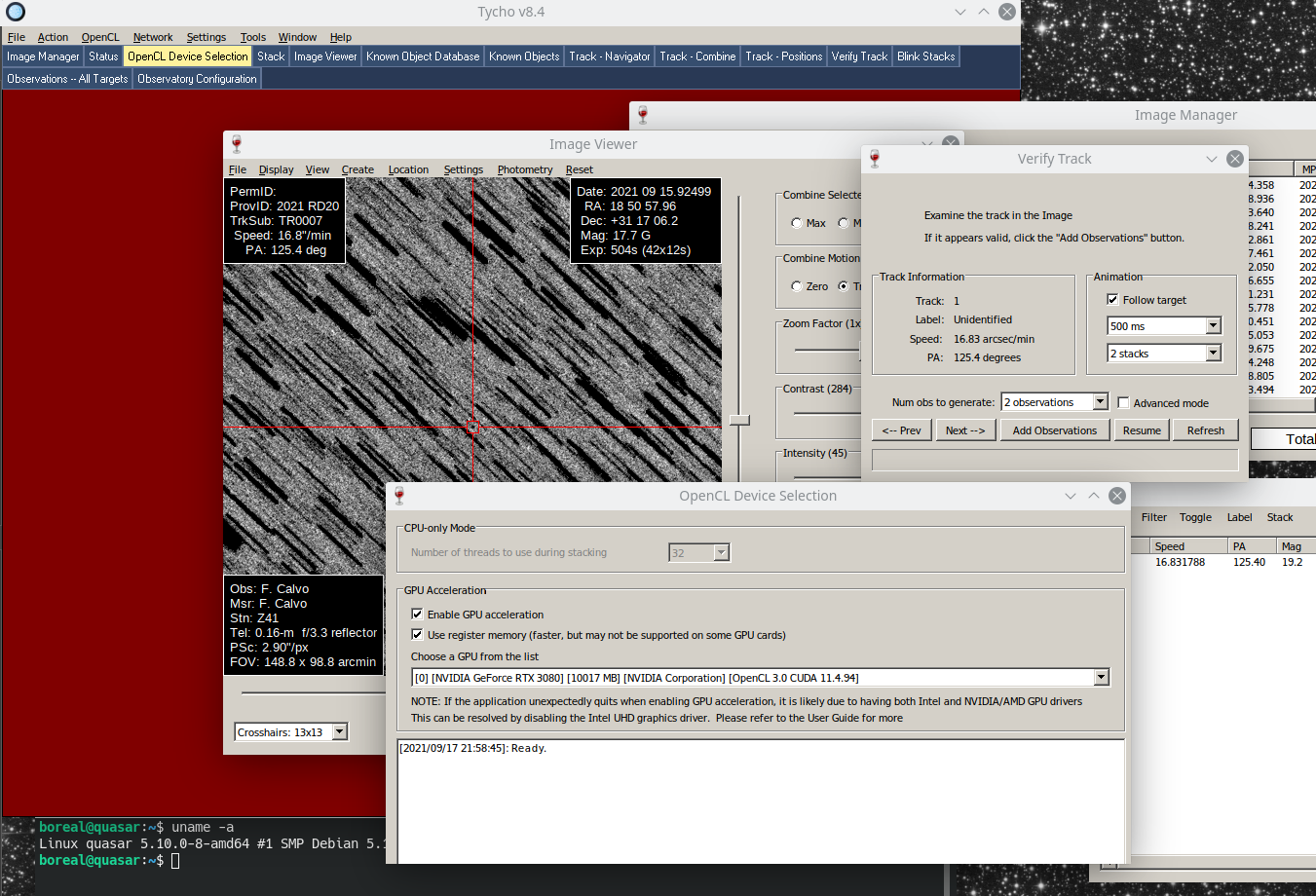Click the Zoom Factor slider track
This screenshot has height=896, width=1316.
tap(827, 350)
